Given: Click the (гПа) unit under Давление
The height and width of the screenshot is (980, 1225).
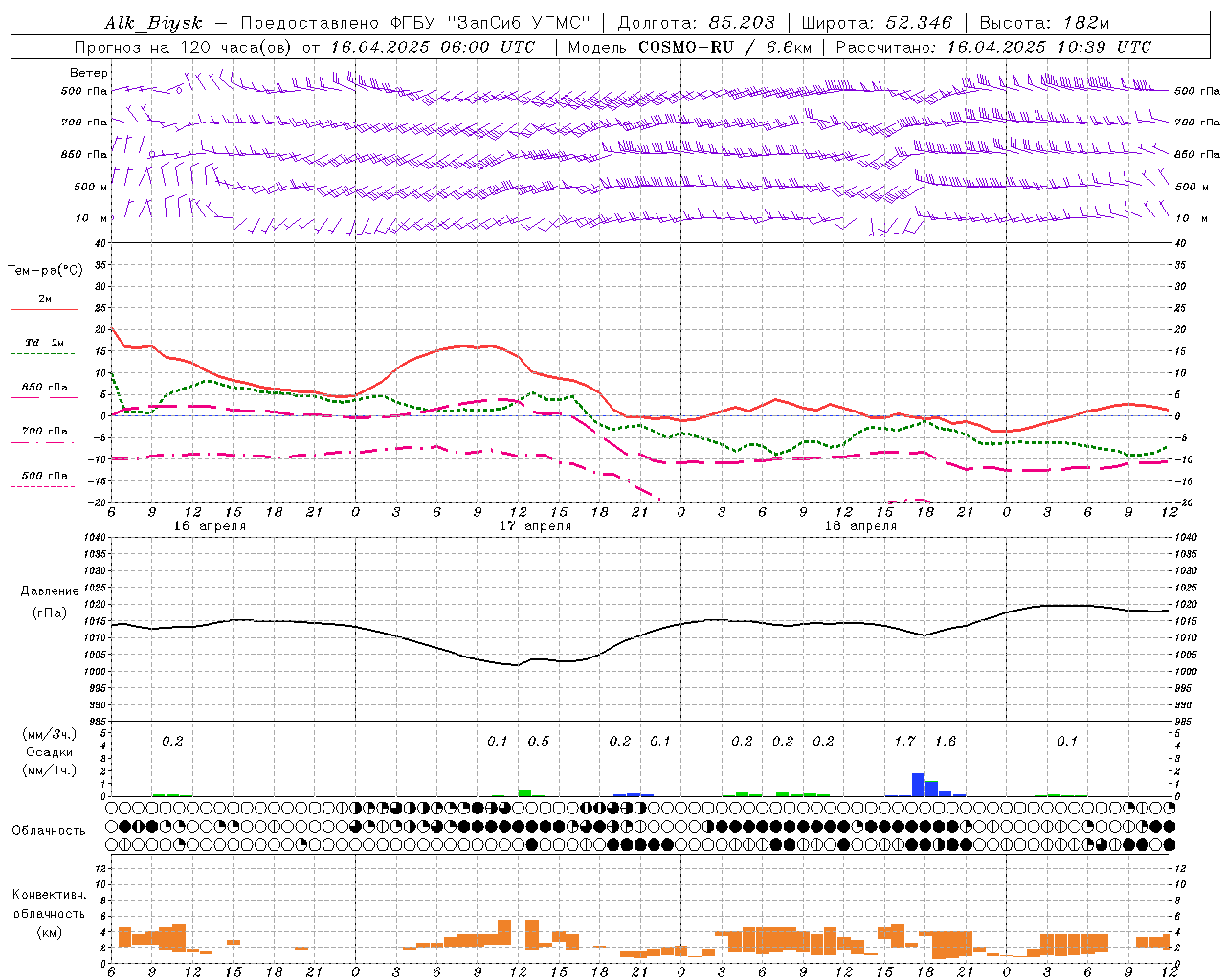Looking at the screenshot, I should point(50,612).
